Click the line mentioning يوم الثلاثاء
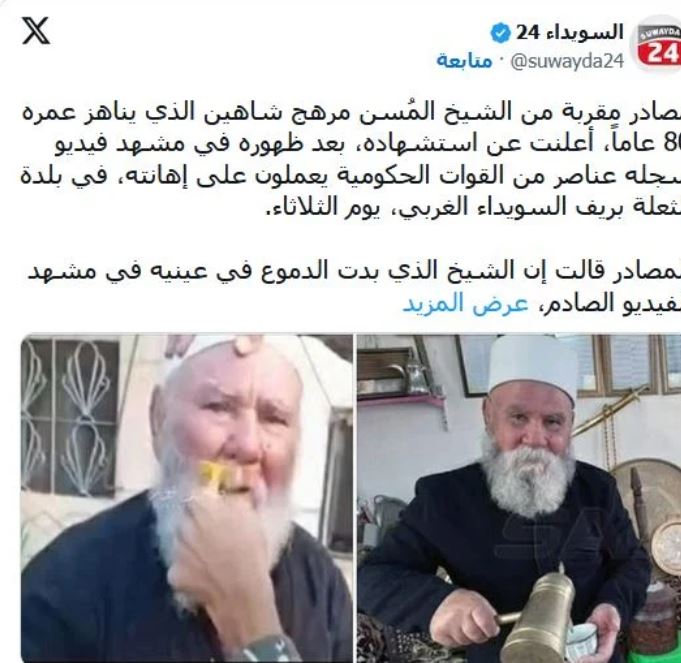Image resolution: width=681 pixels, height=663 pixels. tap(473, 207)
